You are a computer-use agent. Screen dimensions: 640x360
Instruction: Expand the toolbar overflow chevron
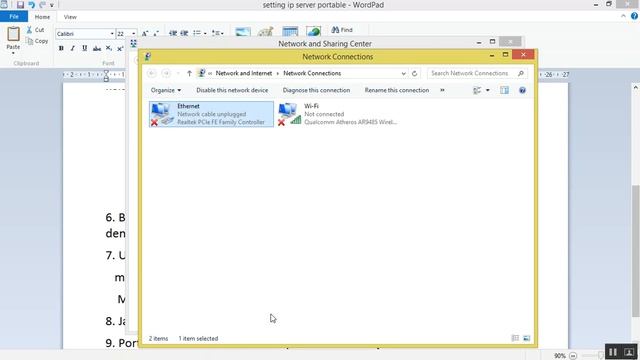[442, 90]
